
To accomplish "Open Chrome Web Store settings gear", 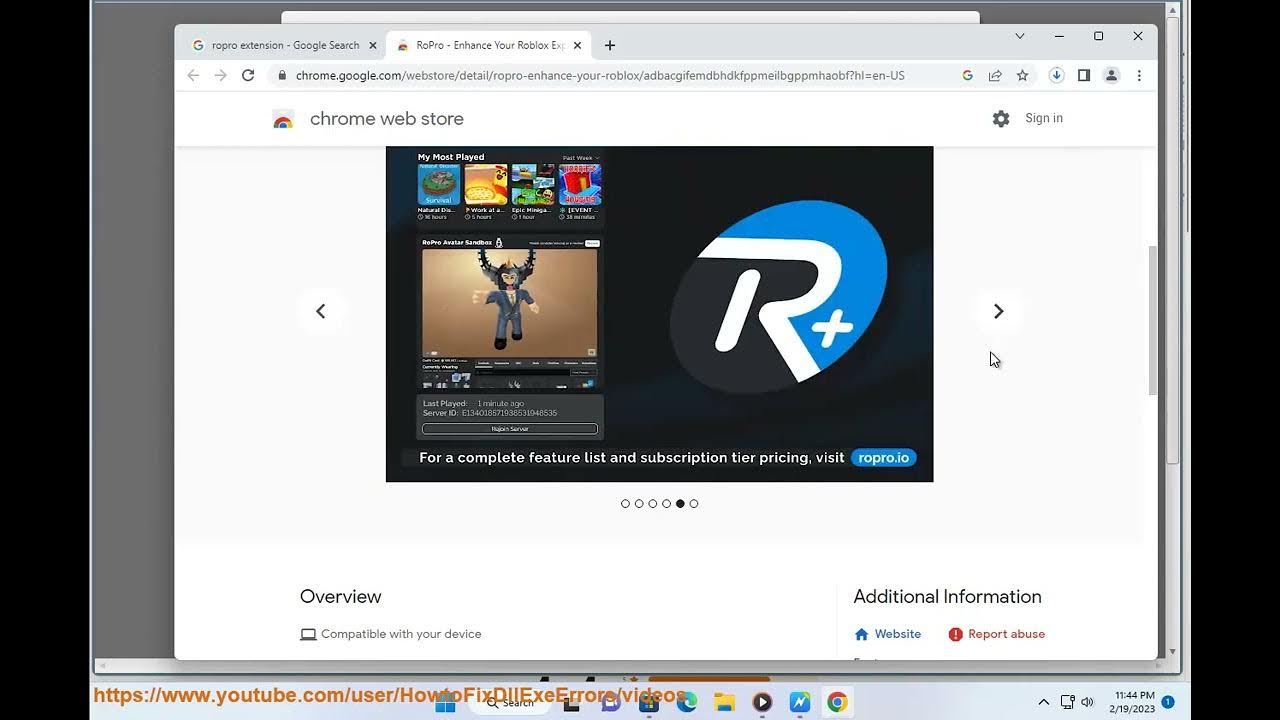I will point(1001,119).
